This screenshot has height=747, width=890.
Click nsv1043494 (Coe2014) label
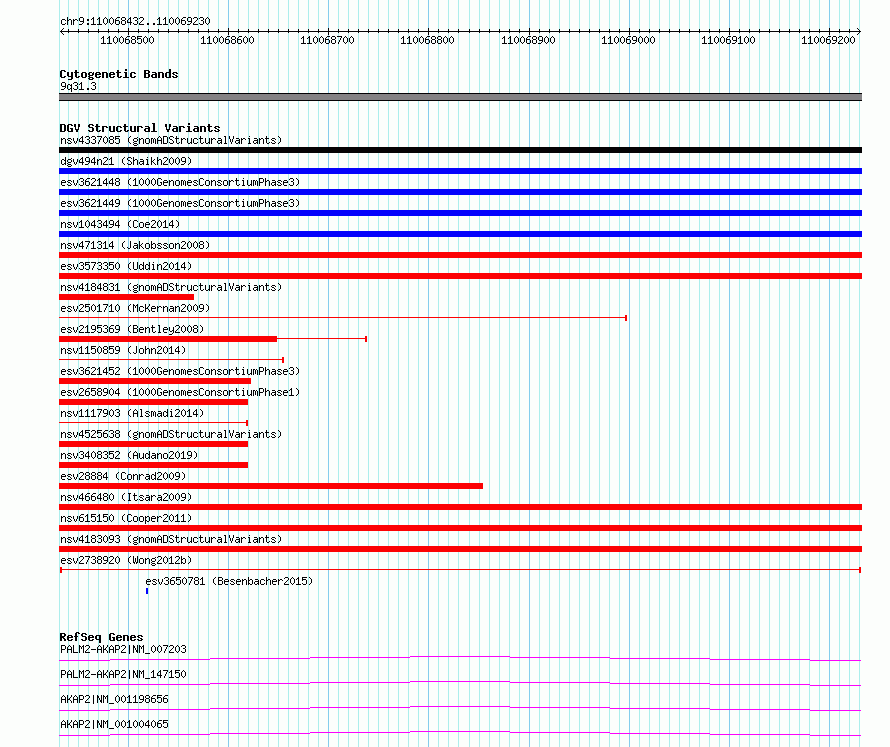[x=120, y=224]
